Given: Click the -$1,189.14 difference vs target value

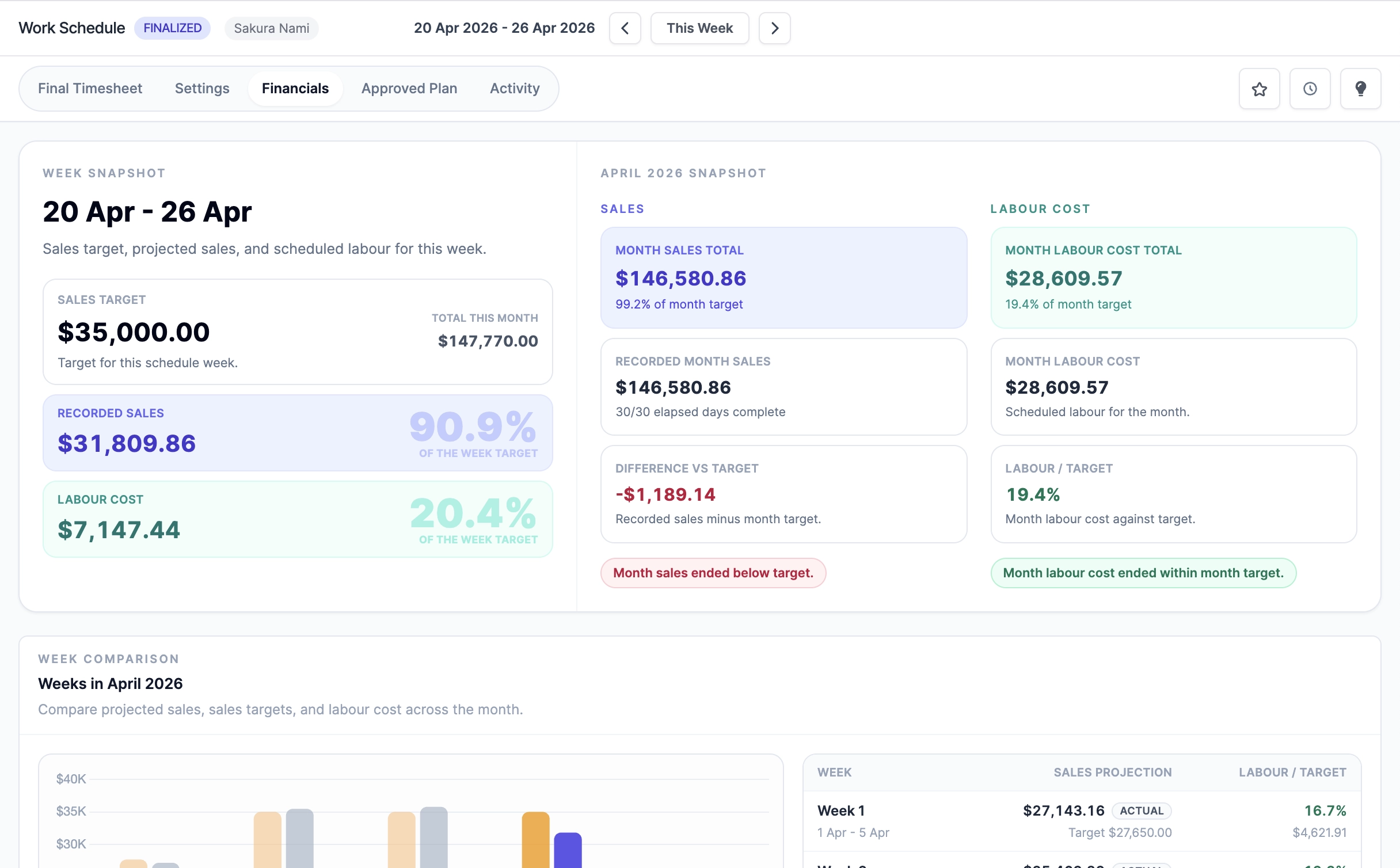Looking at the screenshot, I should point(665,495).
